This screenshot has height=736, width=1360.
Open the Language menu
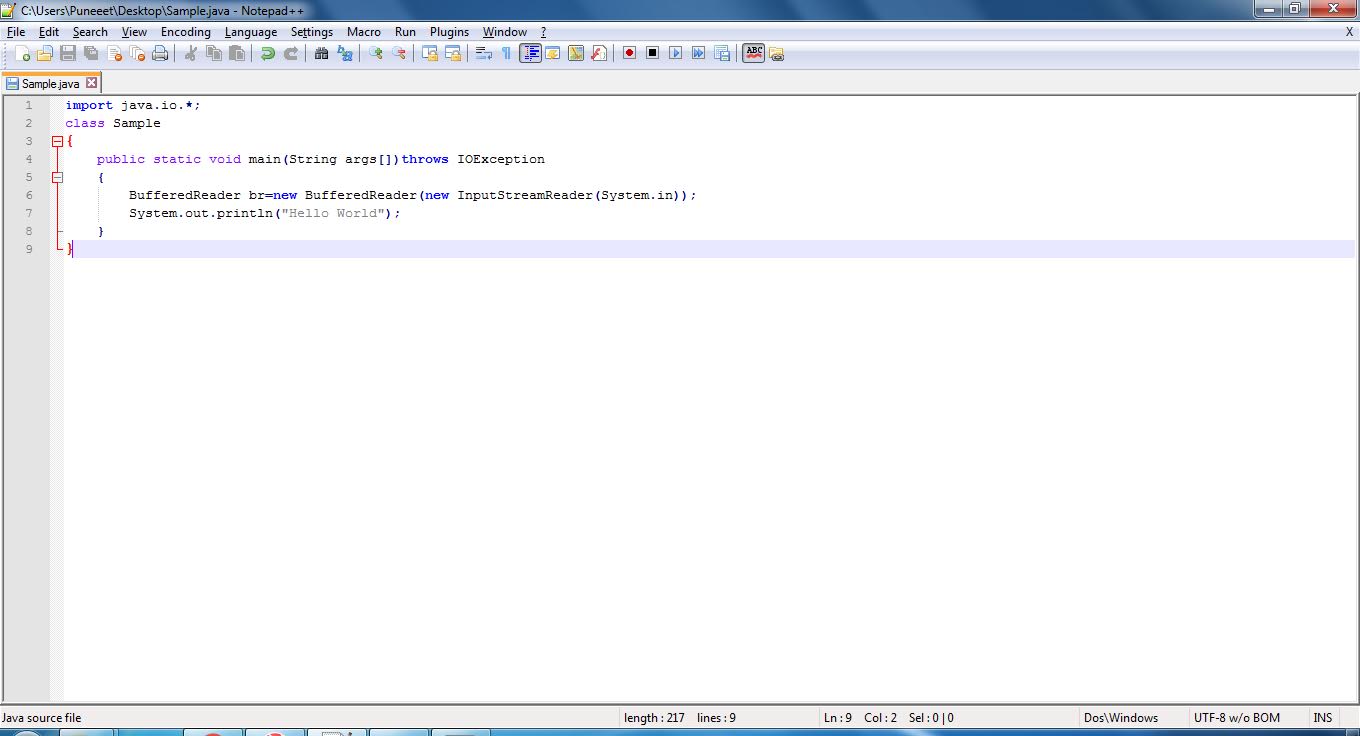coord(251,32)
